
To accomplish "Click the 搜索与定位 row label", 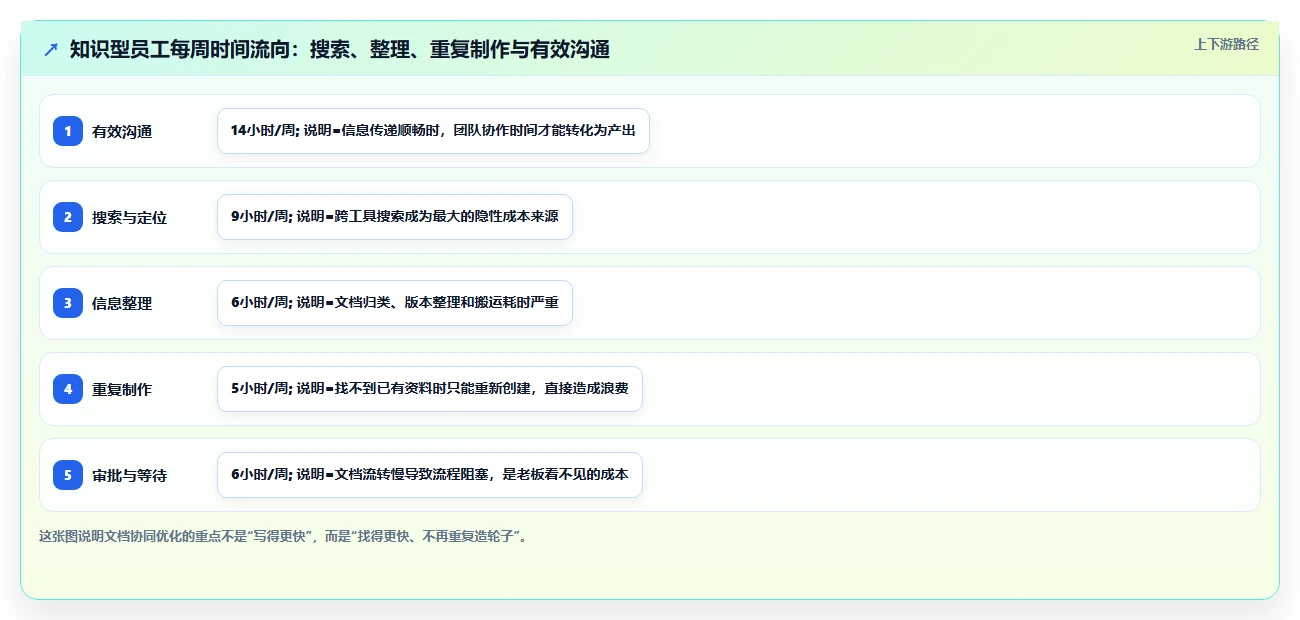I will pos(129,217).
